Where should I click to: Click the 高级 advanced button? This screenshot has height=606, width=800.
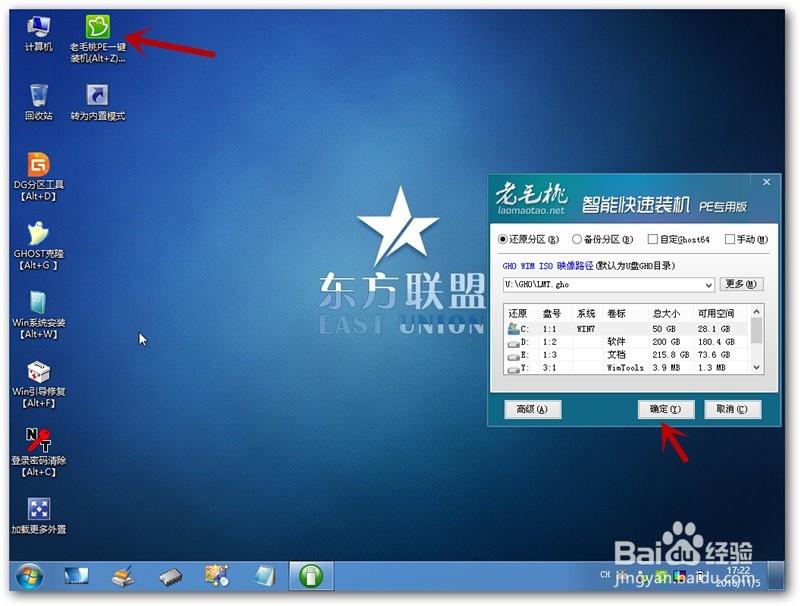click(x=533, y=409)
